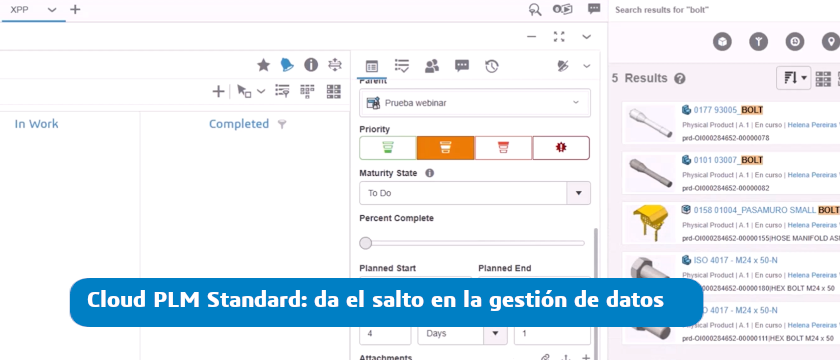Click the star favorite icon
The width and height of the screenshot is (840, 360).
[x=264, y=65]
